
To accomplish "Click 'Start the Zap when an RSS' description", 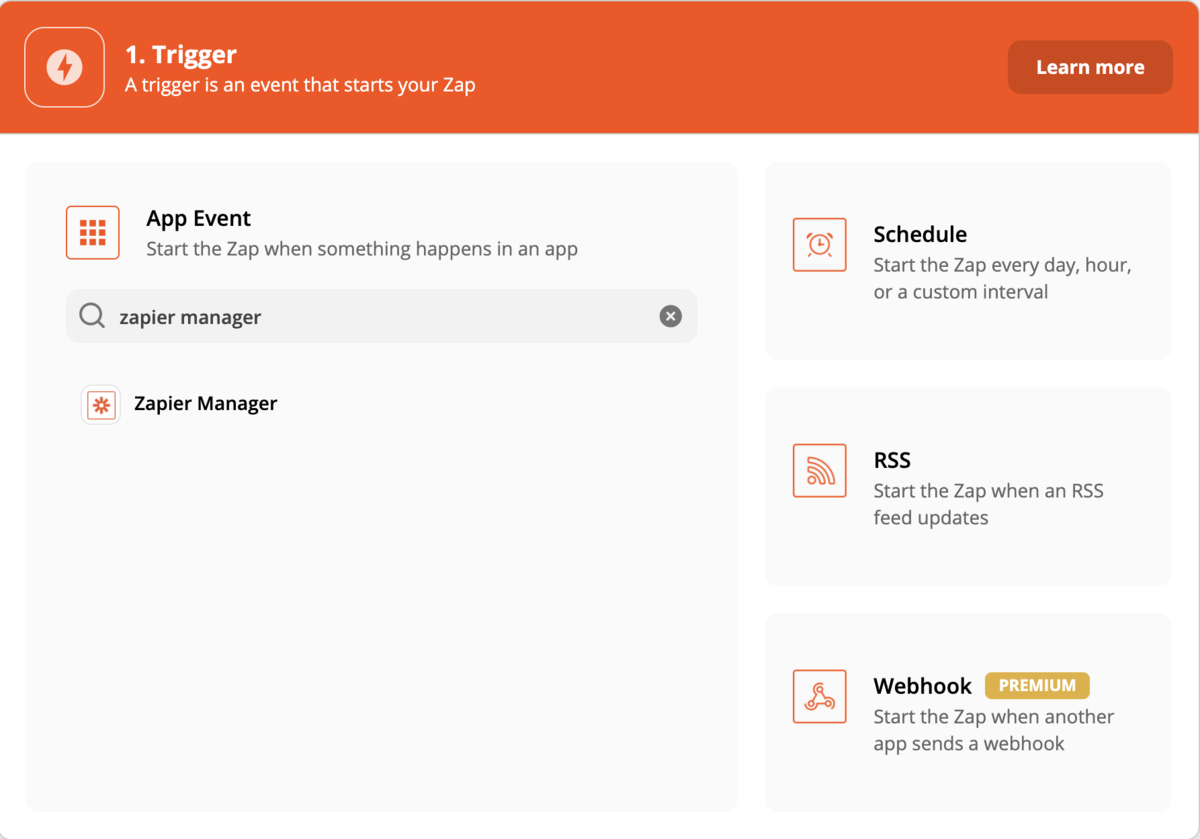I will point(988,504).
